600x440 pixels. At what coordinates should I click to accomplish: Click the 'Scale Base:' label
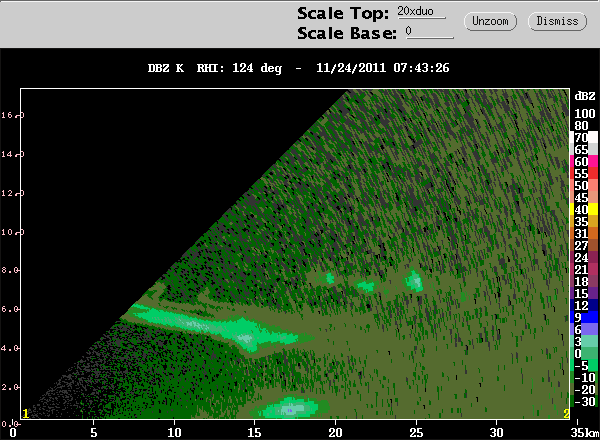click(347, 33)
